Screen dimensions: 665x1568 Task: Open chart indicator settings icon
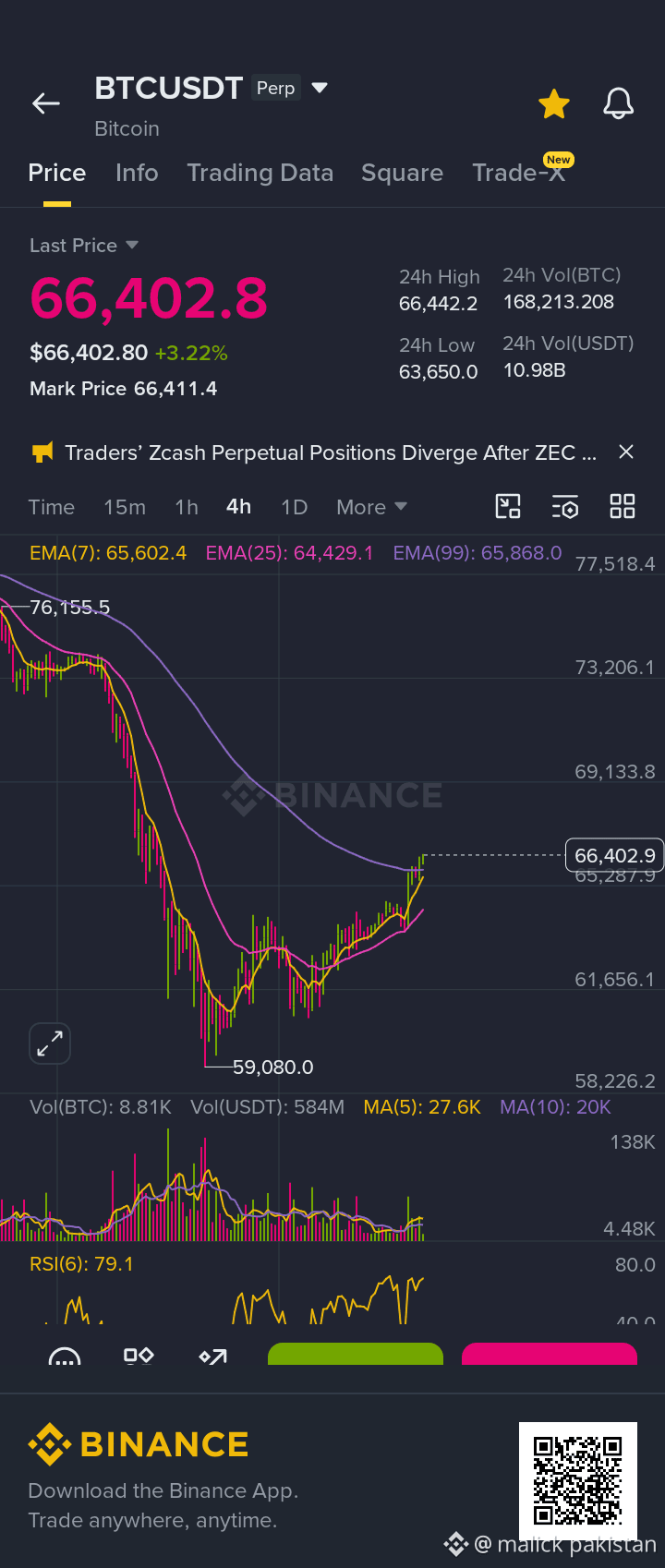point(565,506)
